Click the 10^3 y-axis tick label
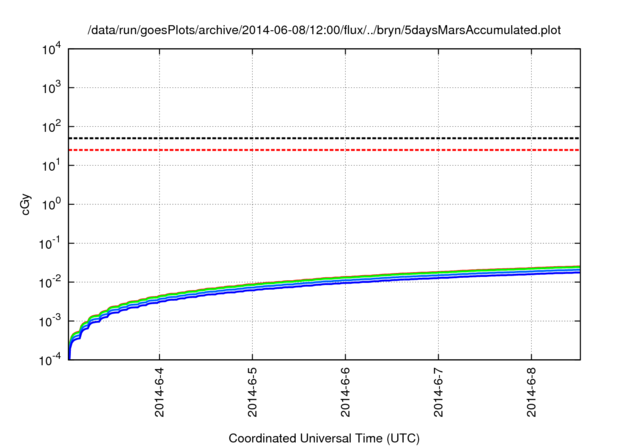This screenshot has width=640, height=448. (51, 87)
